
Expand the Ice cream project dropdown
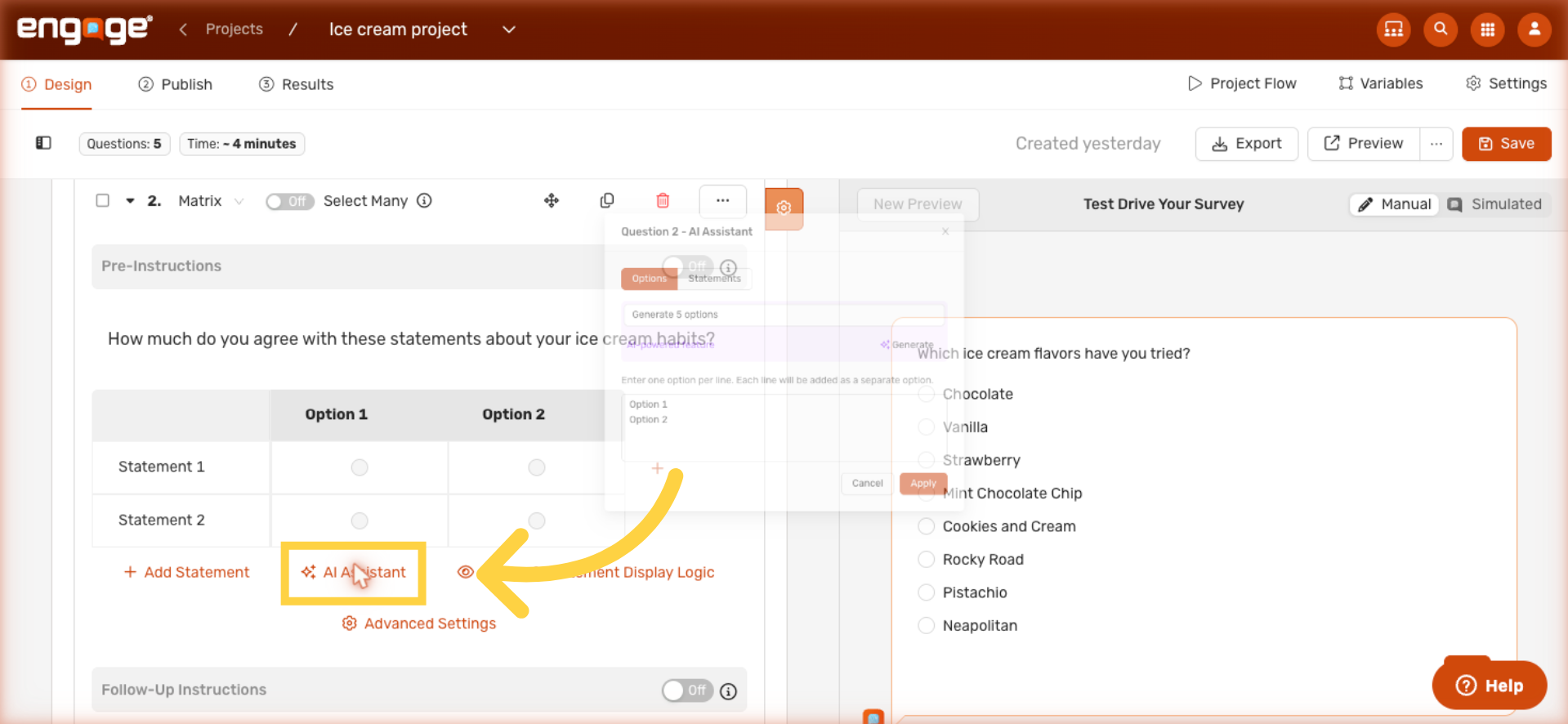coord(508,29)
